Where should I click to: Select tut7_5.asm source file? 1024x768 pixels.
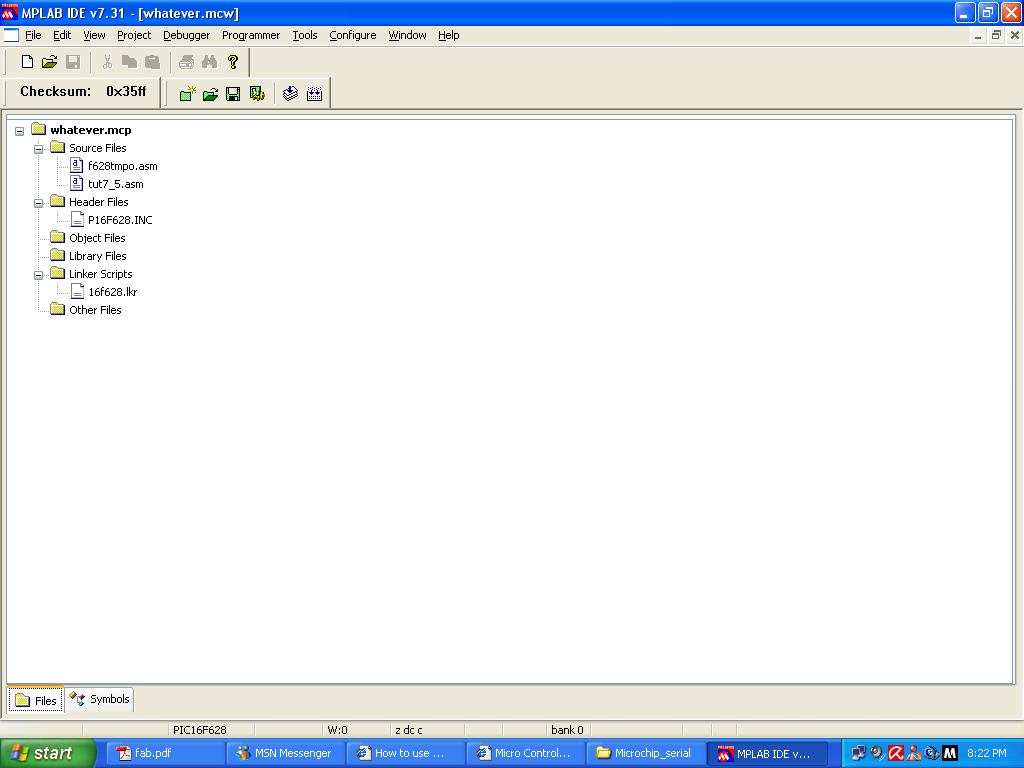116,184
